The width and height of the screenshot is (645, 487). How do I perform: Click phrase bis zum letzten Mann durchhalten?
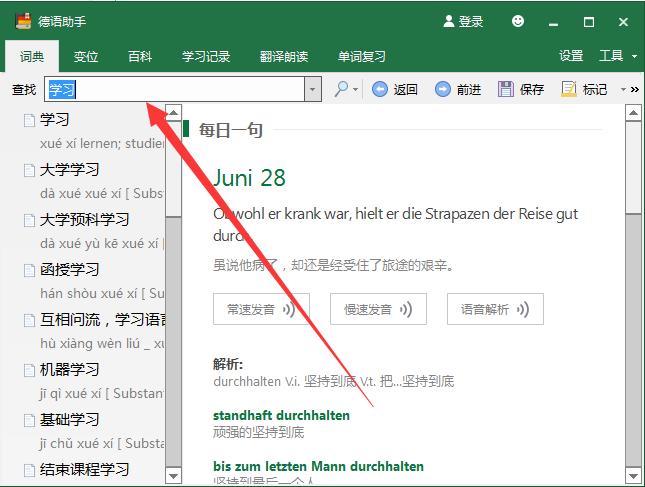point(318,466)
